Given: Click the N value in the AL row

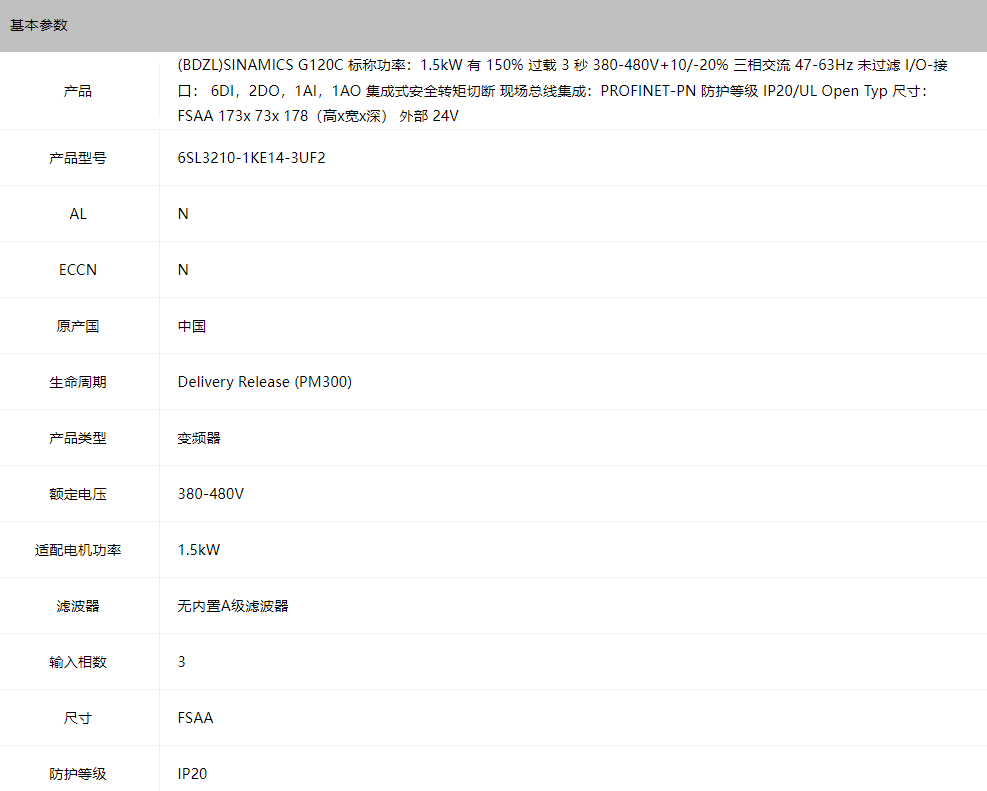Looking at the screenshot, I should (x=183, y=214).
